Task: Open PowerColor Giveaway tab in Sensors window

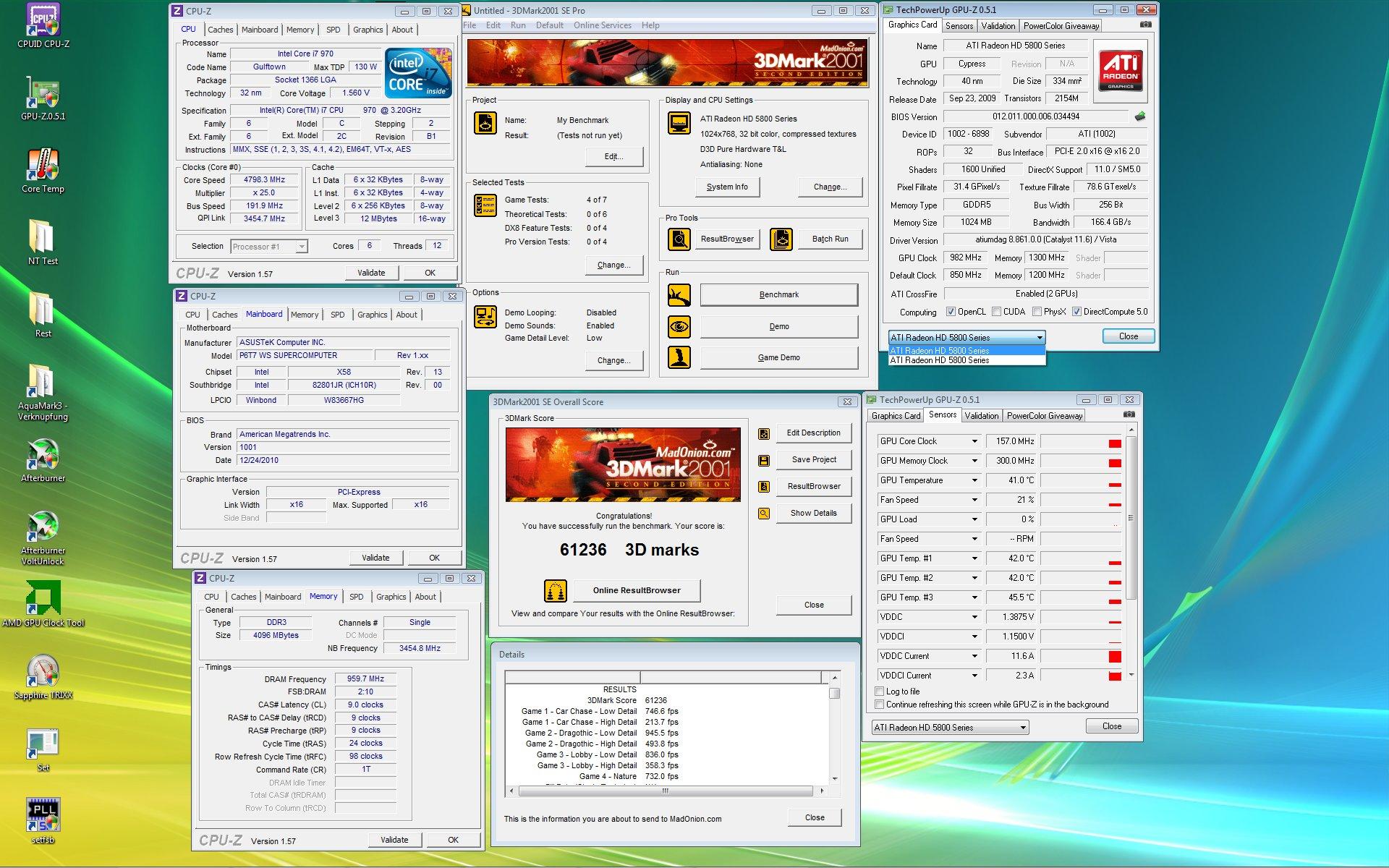Action: (x=1044, y=416)
